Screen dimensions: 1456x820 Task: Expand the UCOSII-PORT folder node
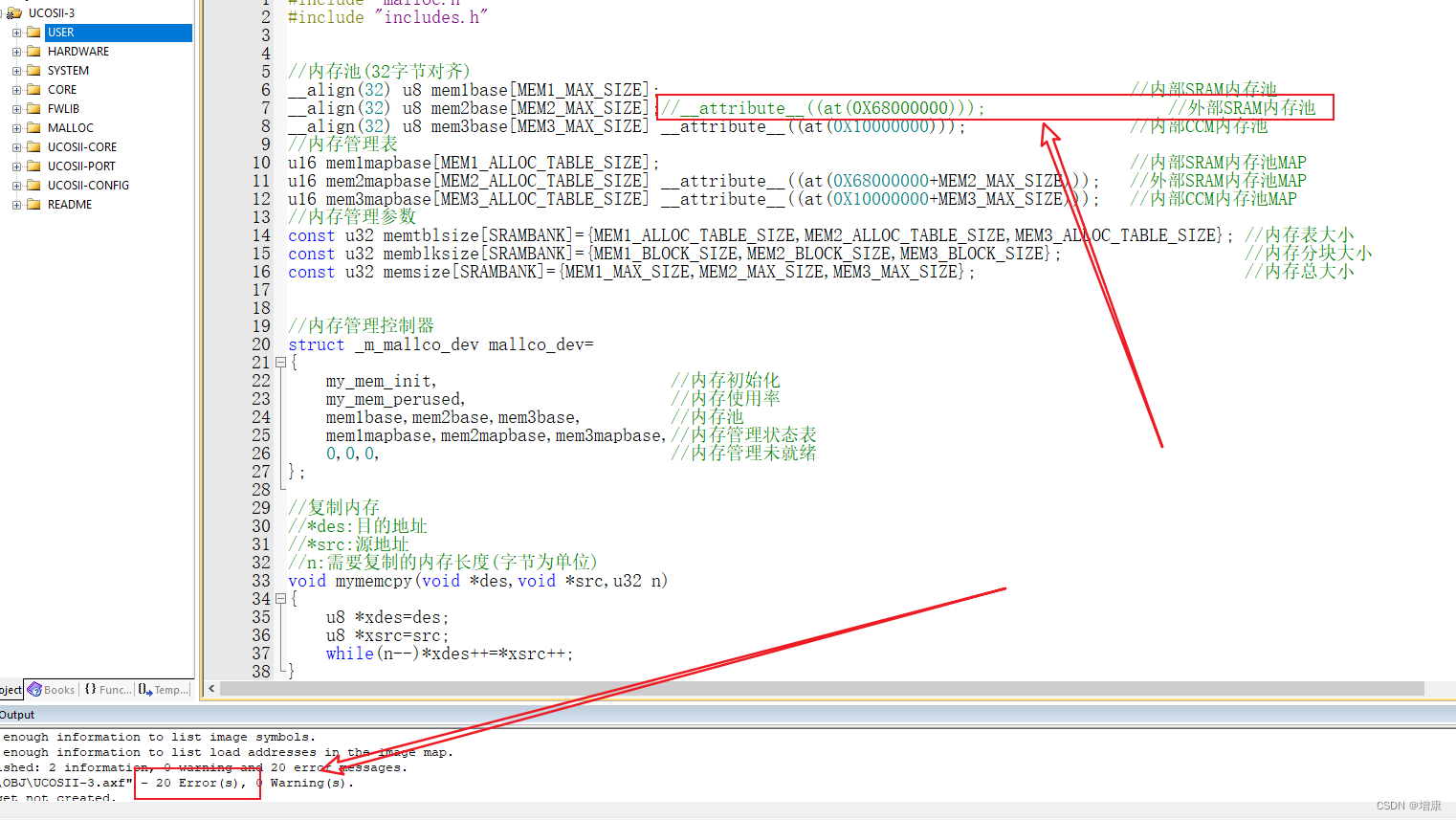click(16, 166)
